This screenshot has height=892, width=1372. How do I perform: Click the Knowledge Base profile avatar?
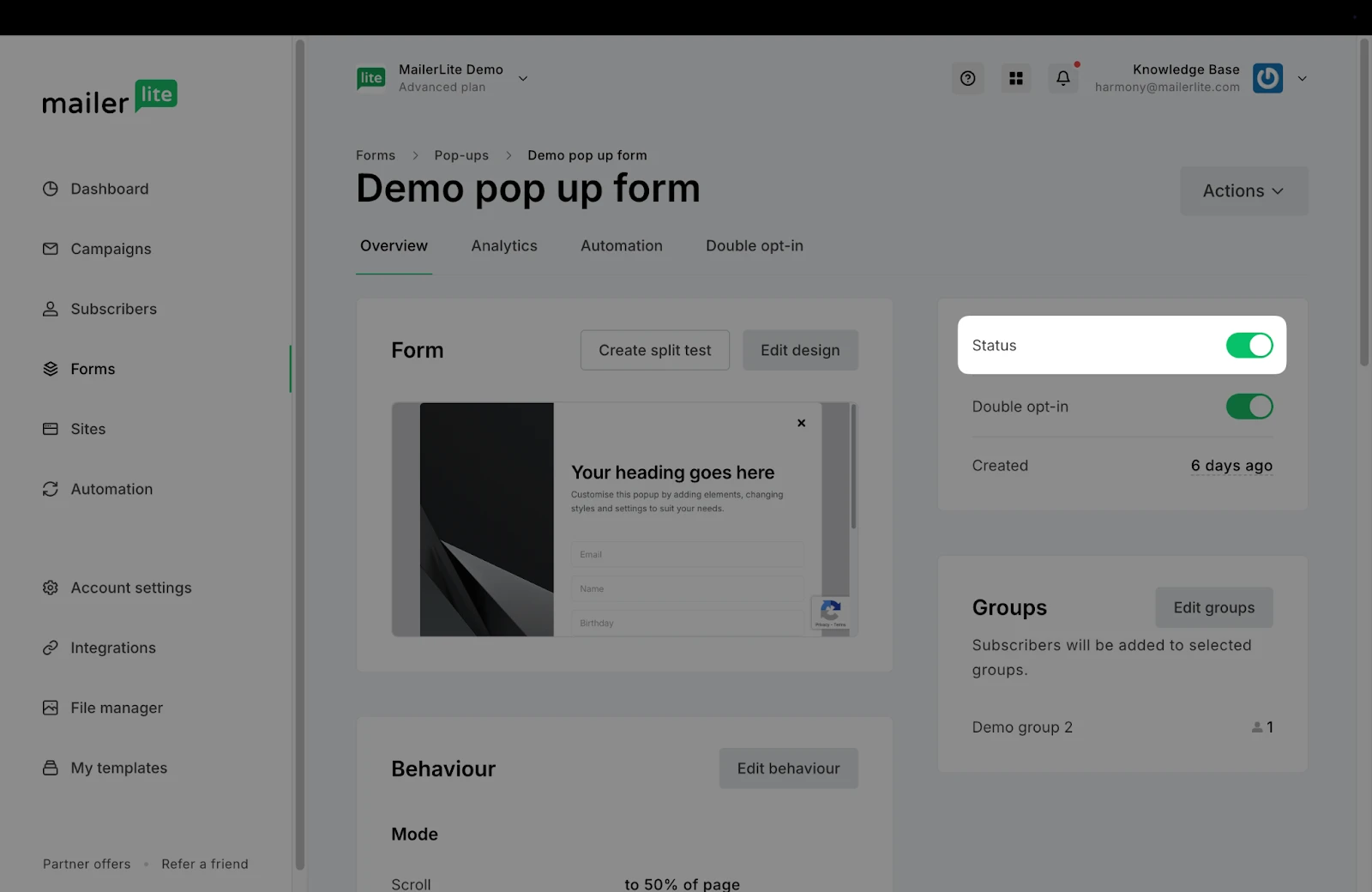1267,78
